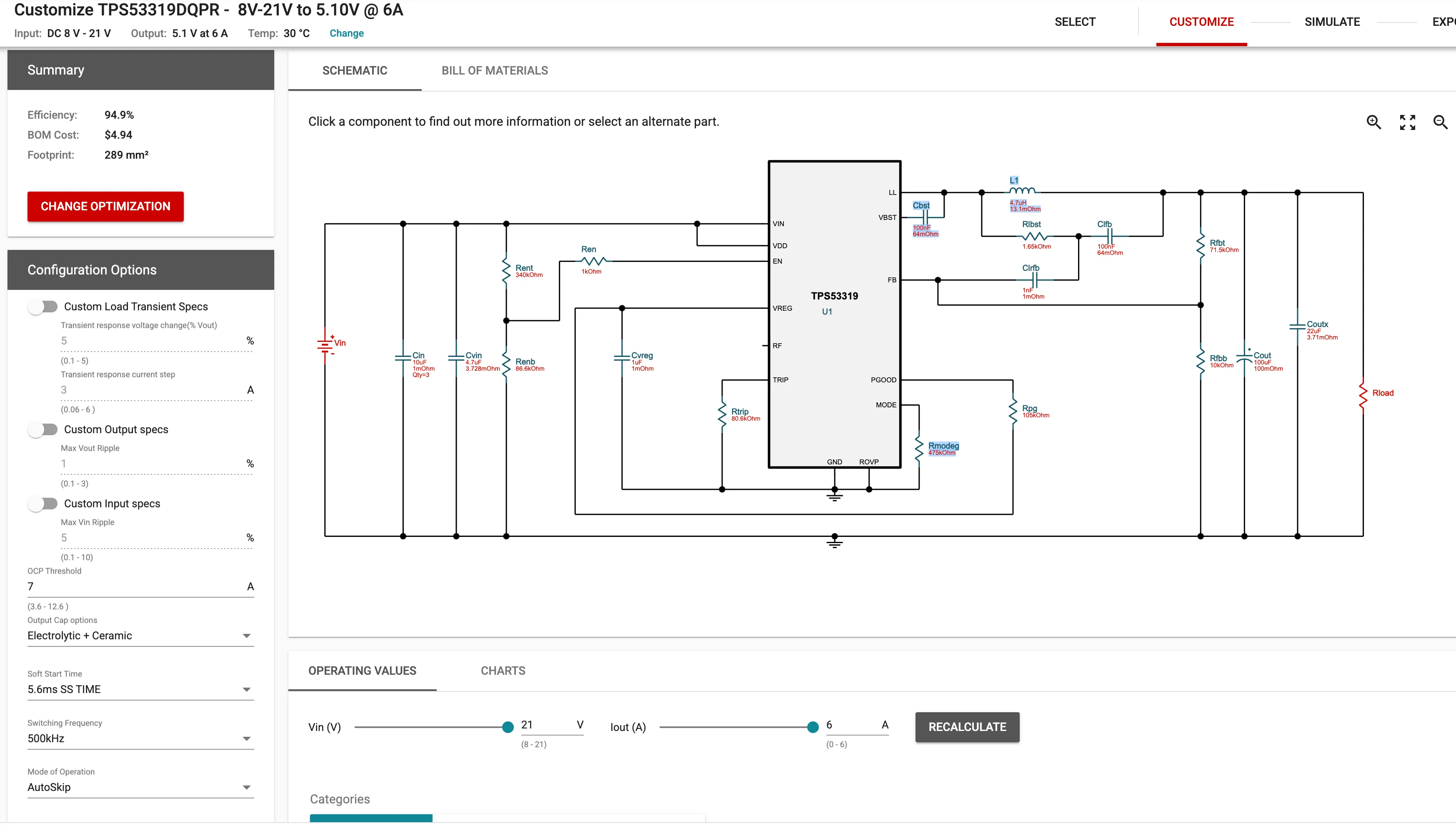Click the Efficiency value 94.9%
This screenshot has width=1456, height=833.
pyautogui.click(x=119, y=115)
